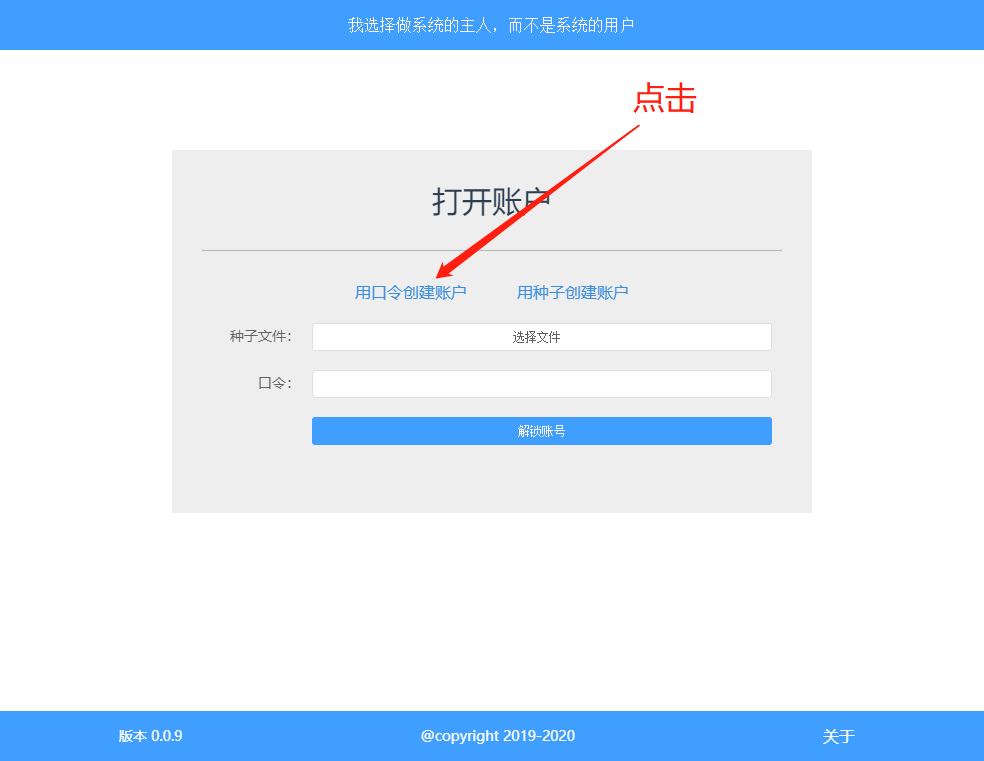Focus the 口令 password input field
Image resolution: width=984 pixels, height=761 pixels.
click(542, 384)
